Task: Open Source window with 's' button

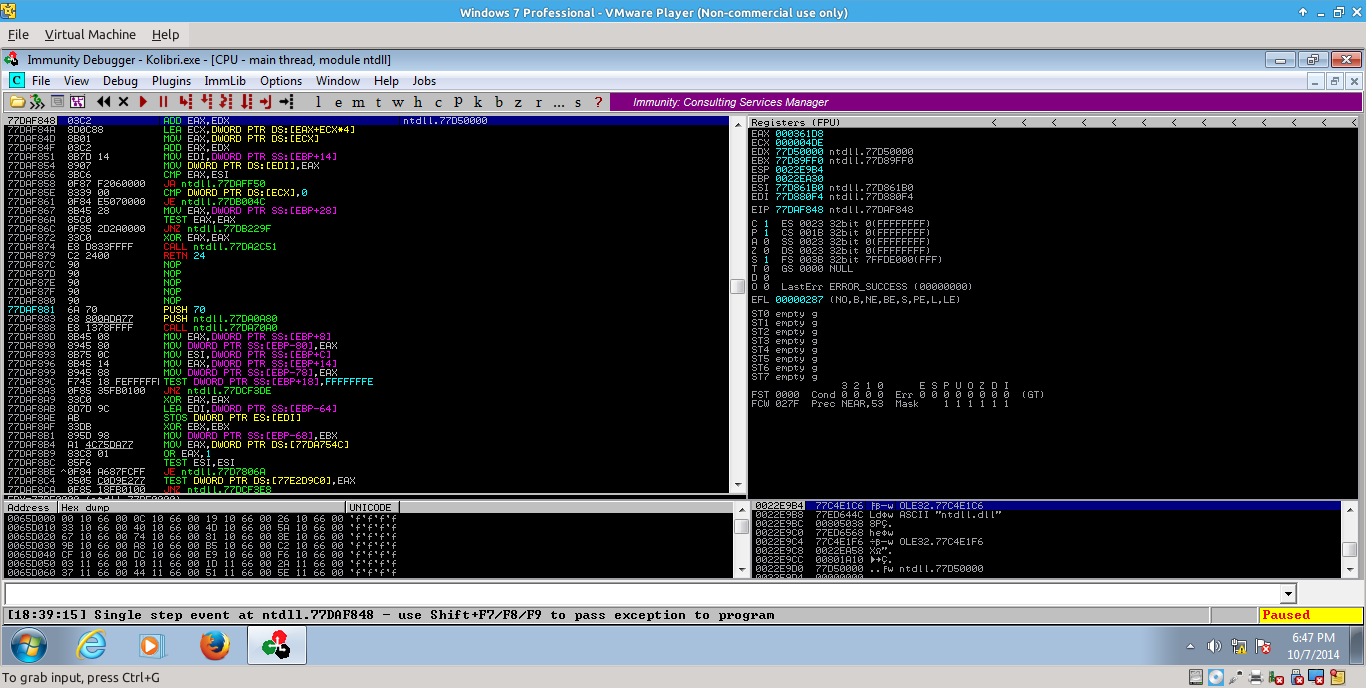Action: [x=578, y=102]
